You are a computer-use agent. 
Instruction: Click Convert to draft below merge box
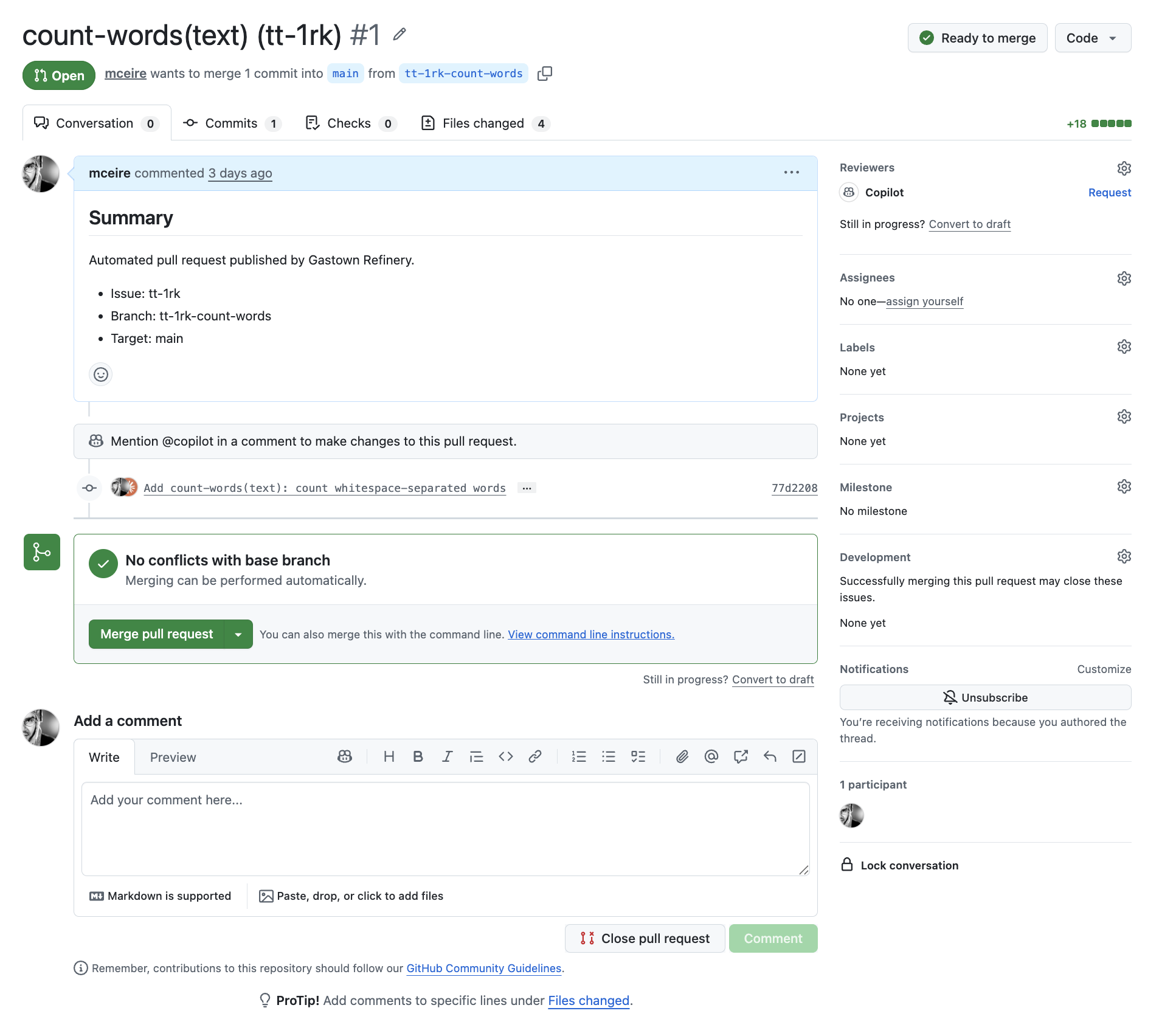pyautogui.click(x=773, y=680)
